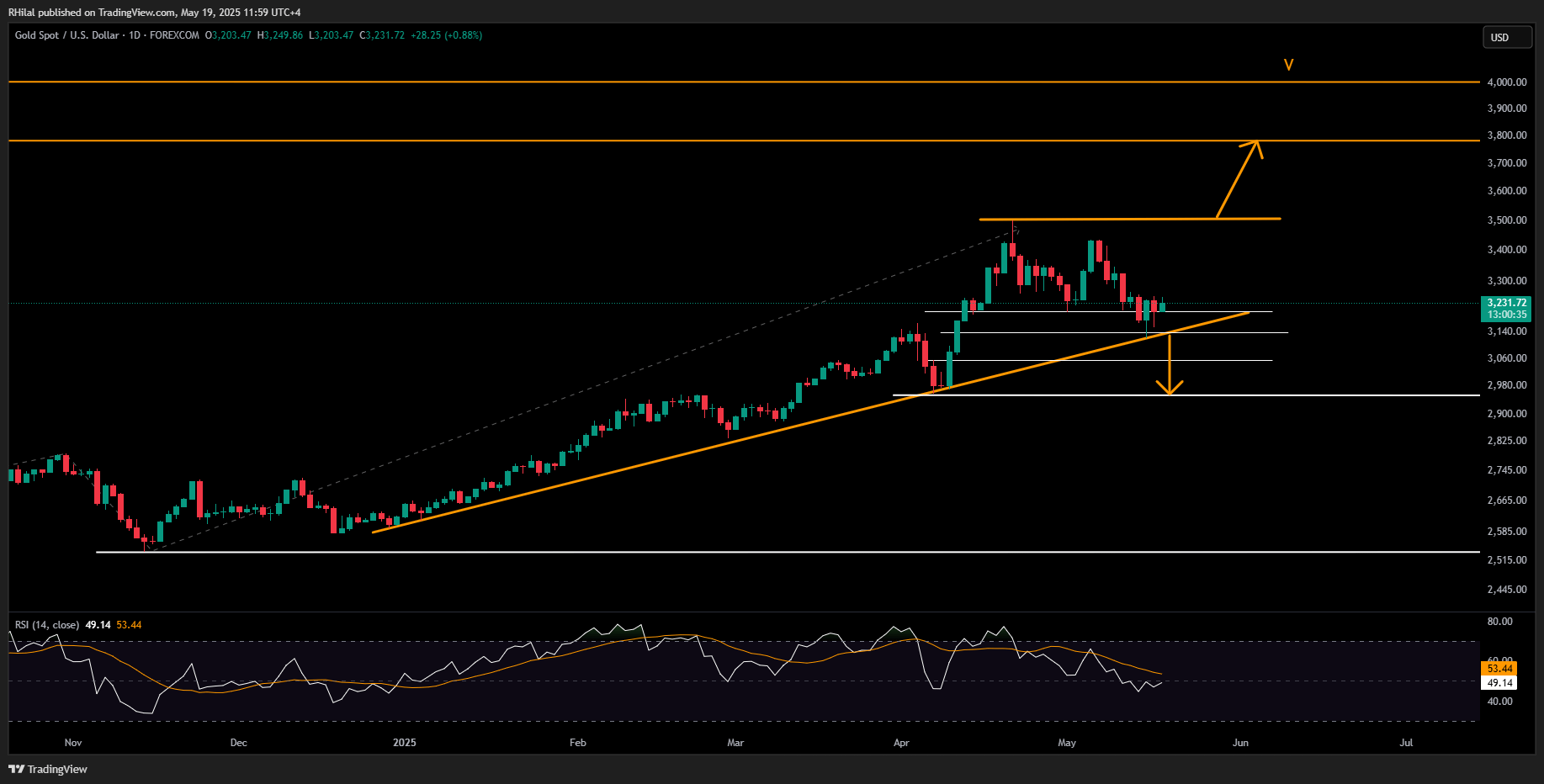This screenshot has height=784, width=1544.
Task: Click the close value C3,231.72
Action: tap(382, 35)
